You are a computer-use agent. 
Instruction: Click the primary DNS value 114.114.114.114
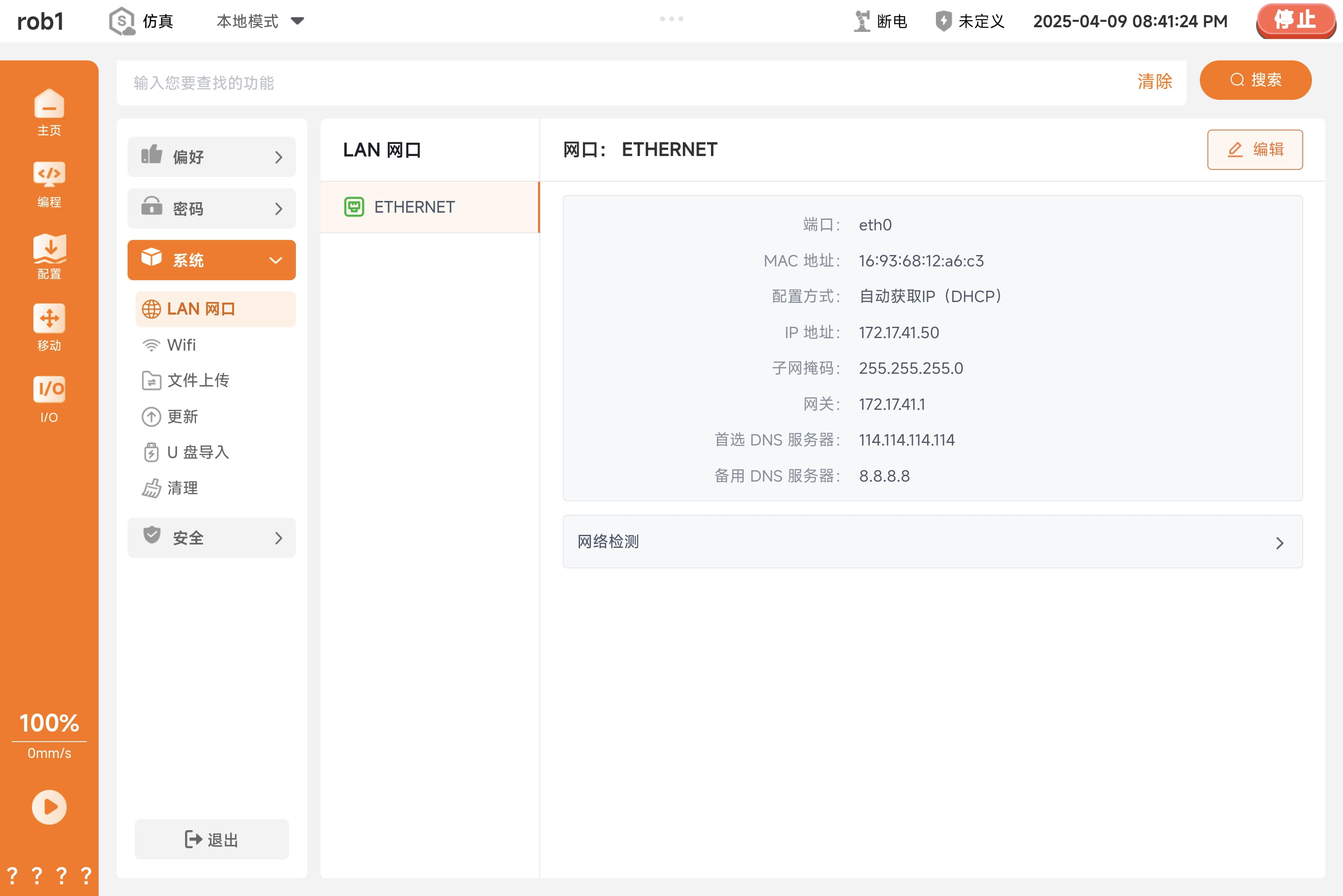[907, 440]
